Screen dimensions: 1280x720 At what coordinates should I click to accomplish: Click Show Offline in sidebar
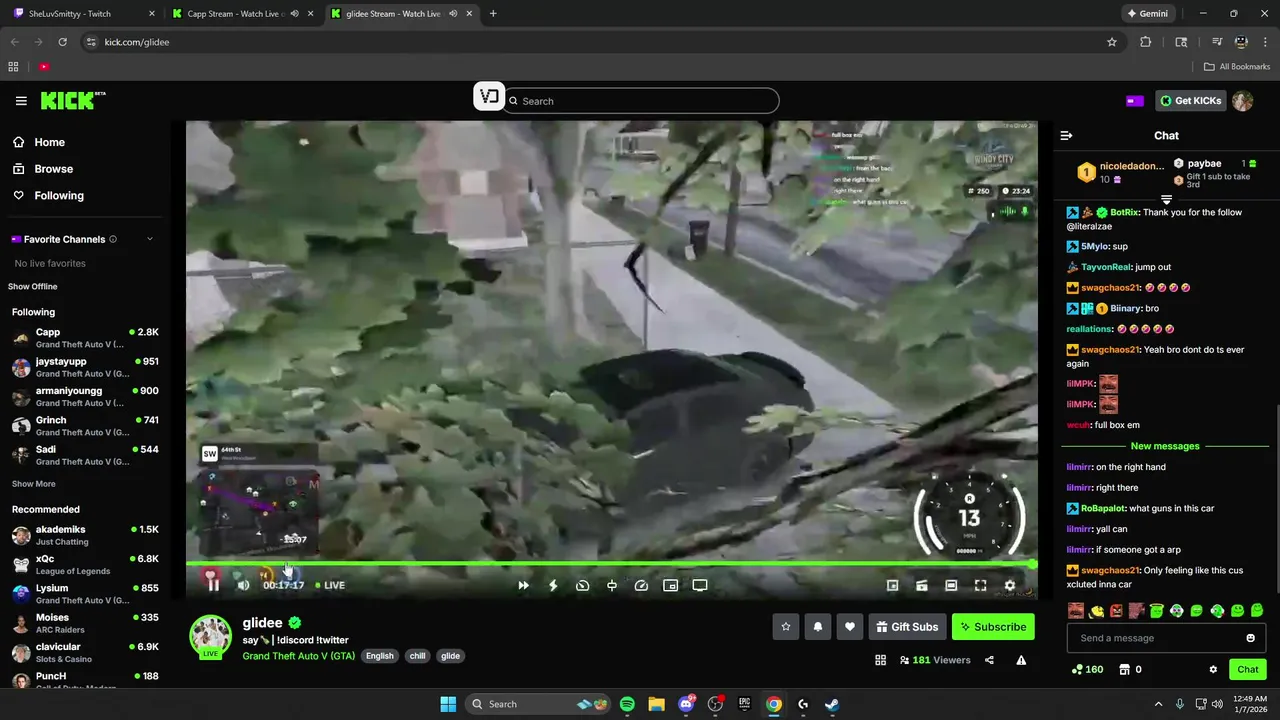33,287
